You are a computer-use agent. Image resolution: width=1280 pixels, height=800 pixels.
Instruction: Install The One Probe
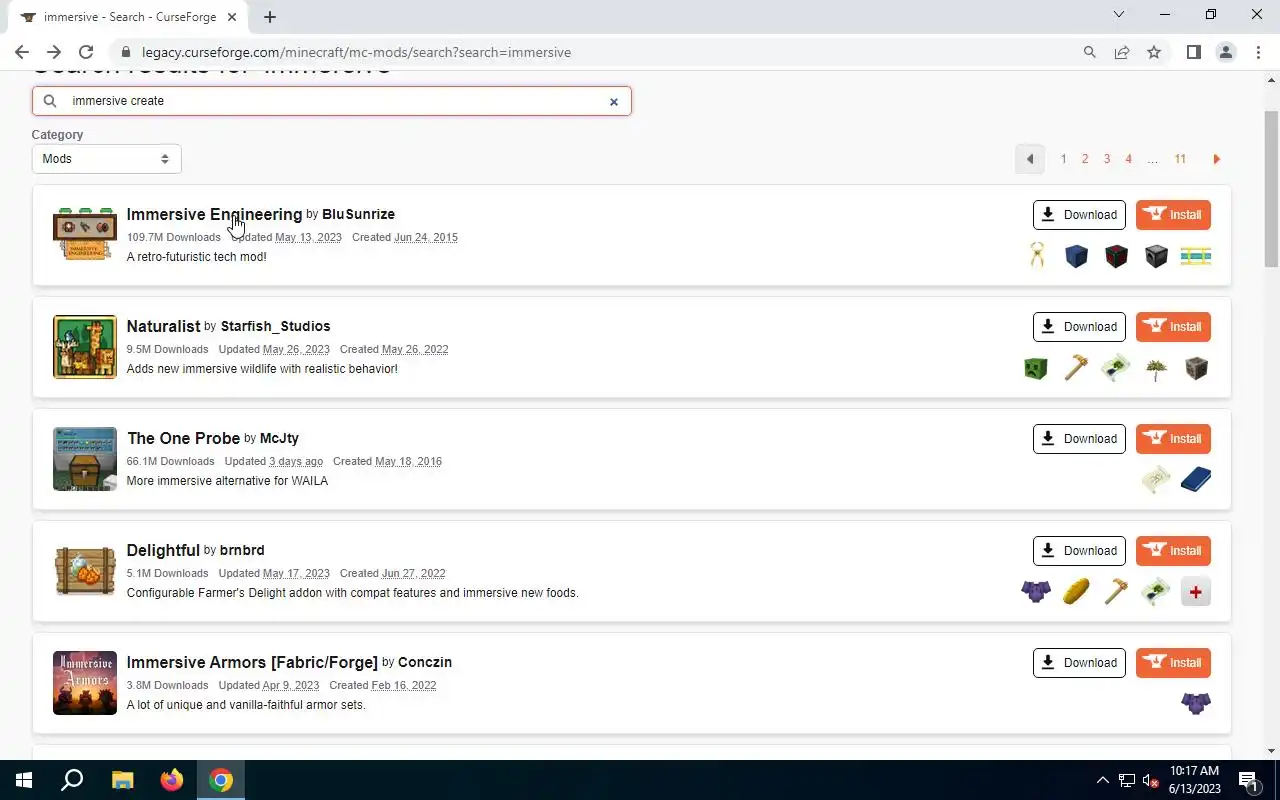point(1173,439)
